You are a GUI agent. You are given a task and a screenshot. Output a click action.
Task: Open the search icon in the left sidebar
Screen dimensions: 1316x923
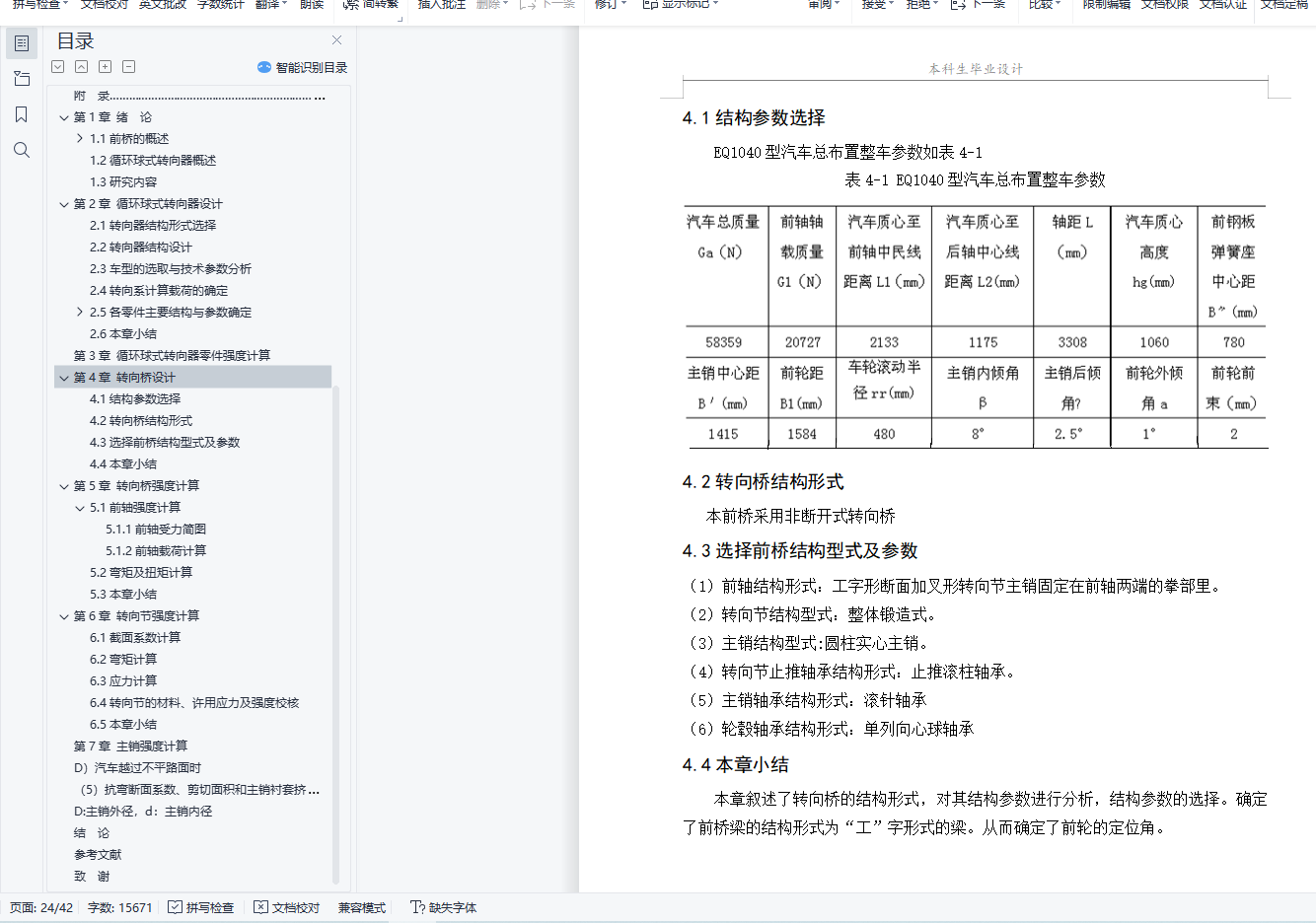coord(22,150)
